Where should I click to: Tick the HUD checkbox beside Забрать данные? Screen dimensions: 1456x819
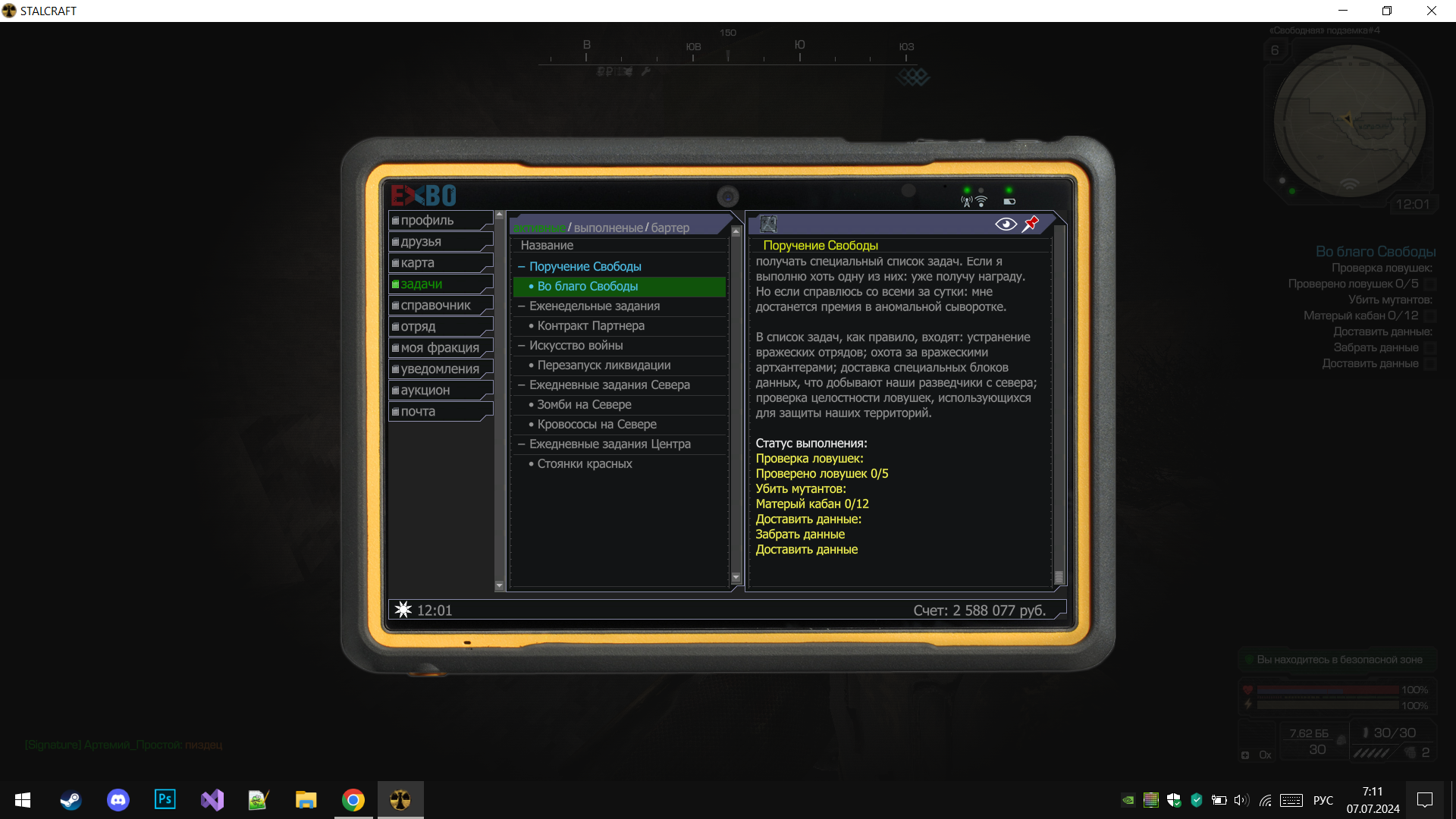(x=1430, y=348)
